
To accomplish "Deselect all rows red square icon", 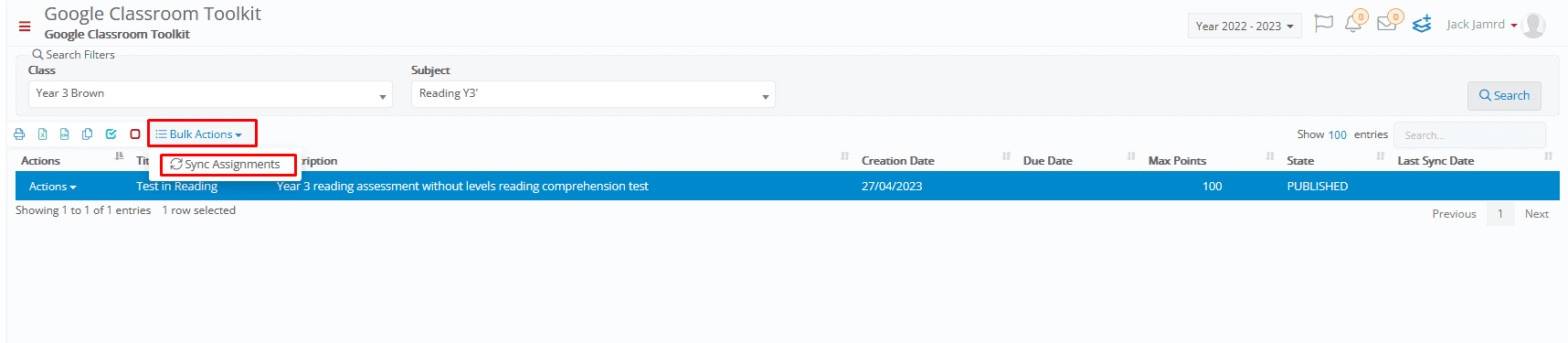I will click(x=135, y=134).
